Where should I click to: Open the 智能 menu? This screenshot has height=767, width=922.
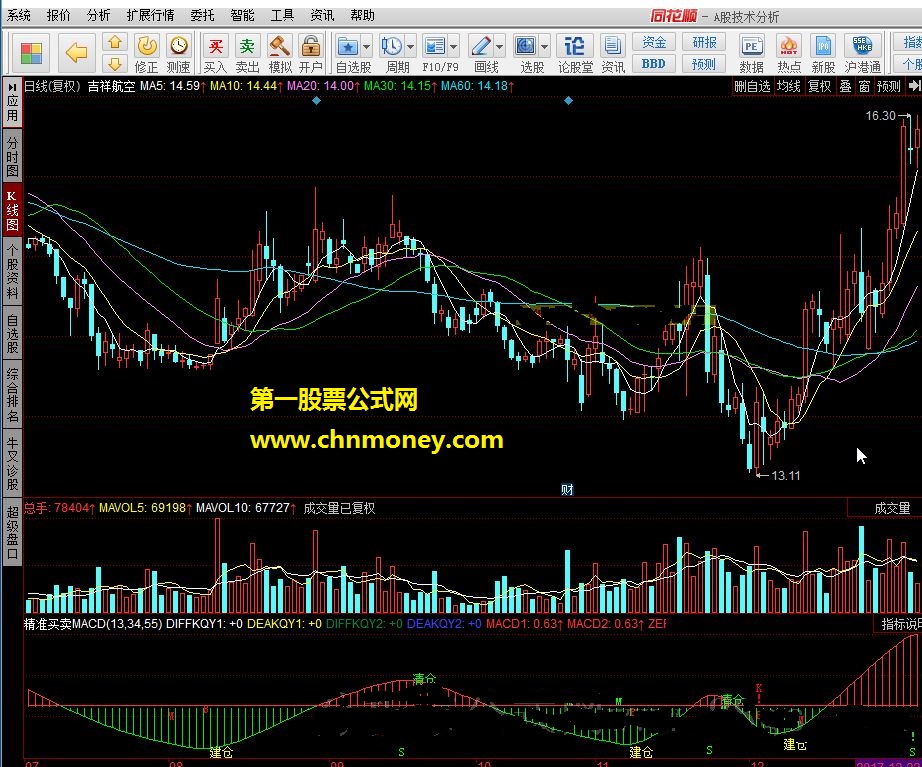click(x=242, y=15)
